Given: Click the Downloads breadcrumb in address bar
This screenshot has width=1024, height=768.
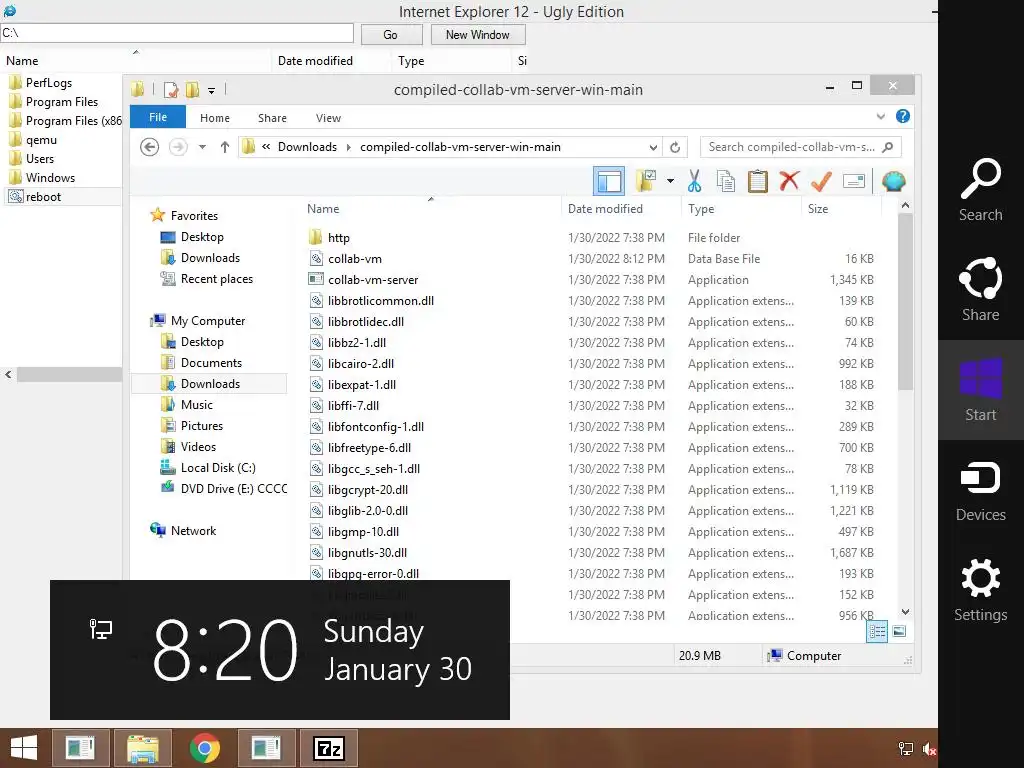Looking at the screenshot, I should pyautogui.click(x=307, y=147).
